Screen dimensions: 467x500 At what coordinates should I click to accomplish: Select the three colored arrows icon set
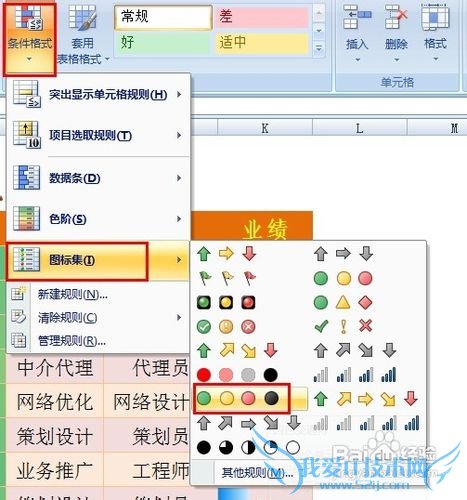click(x=226, y=254)
